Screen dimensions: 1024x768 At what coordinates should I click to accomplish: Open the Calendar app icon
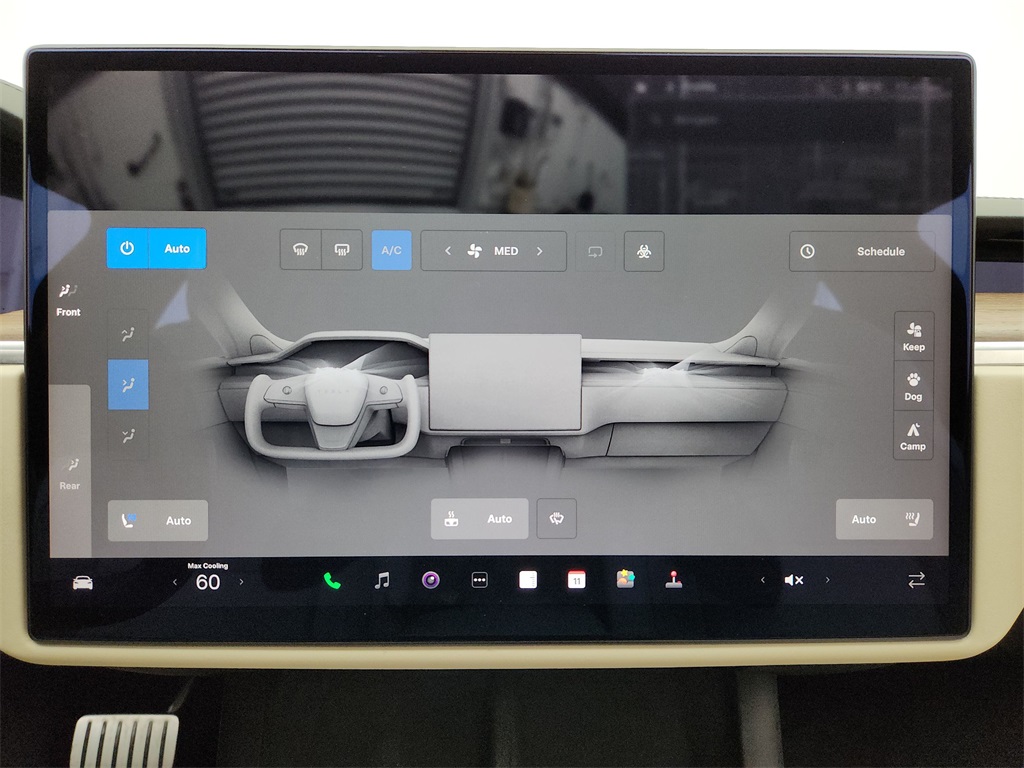(577, 580)
